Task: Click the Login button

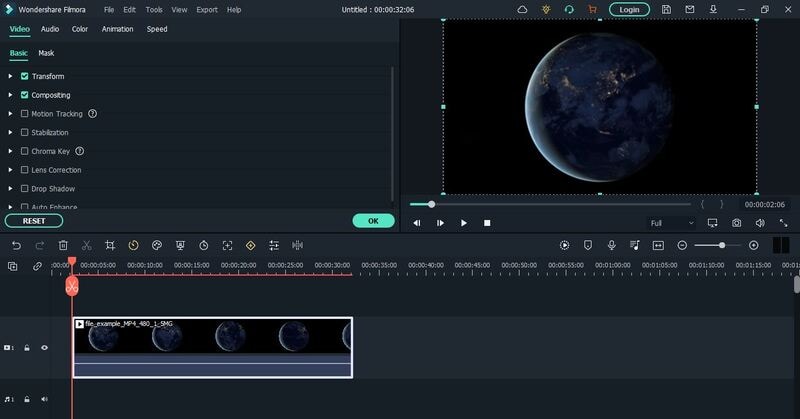Action: click(x=629, y=10)
